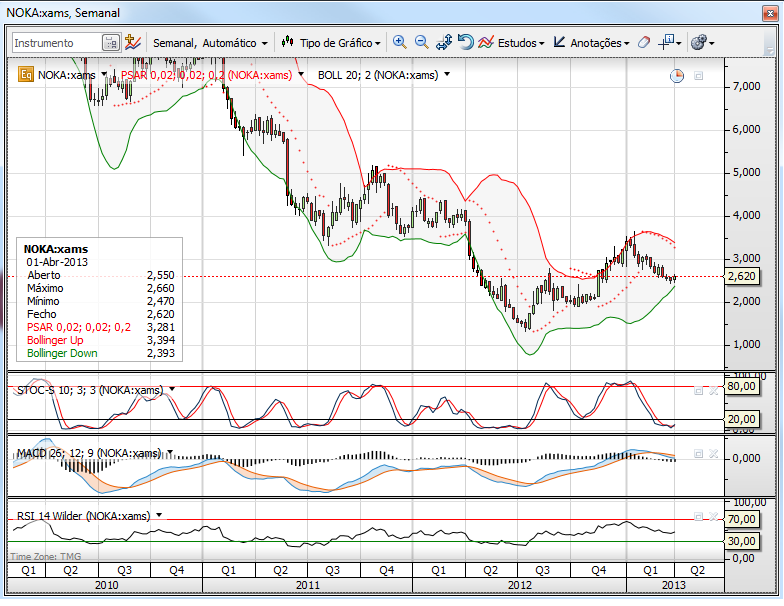The image size is (784, 606).
Task: Maximize the STOC-S indicator panel
Action: 698,390
